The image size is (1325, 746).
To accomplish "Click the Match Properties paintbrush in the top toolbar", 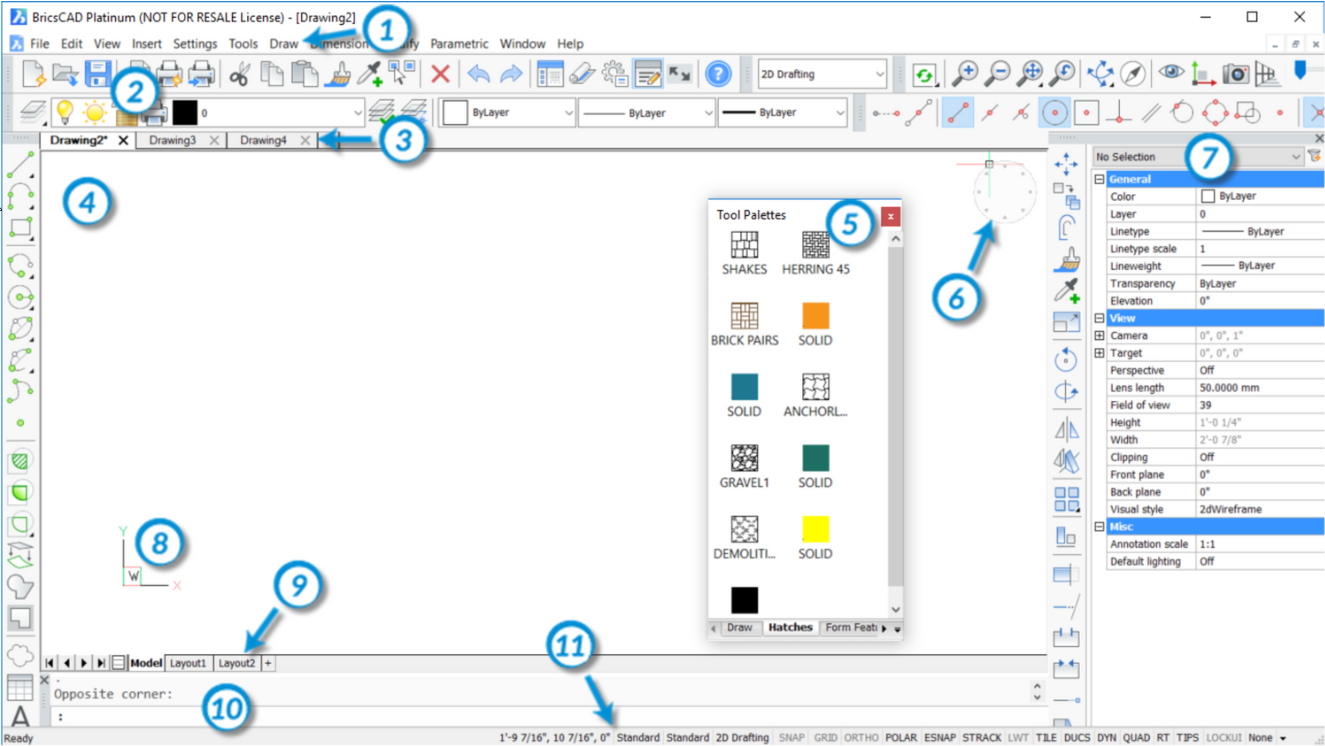I will [x=338, y=74].
